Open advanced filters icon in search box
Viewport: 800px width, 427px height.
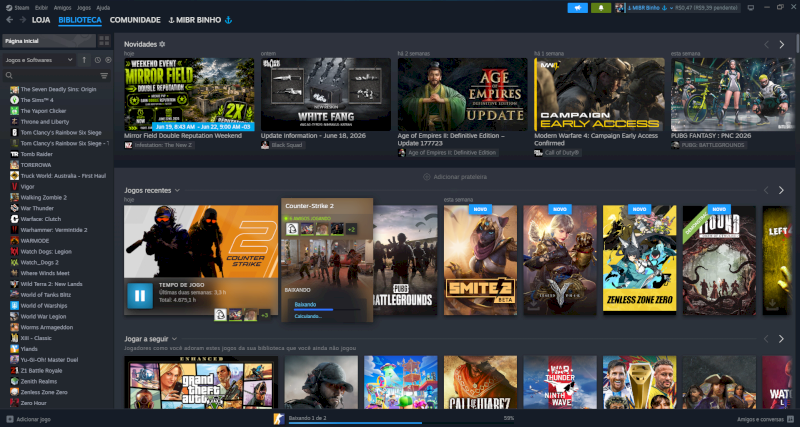[104, 76]
